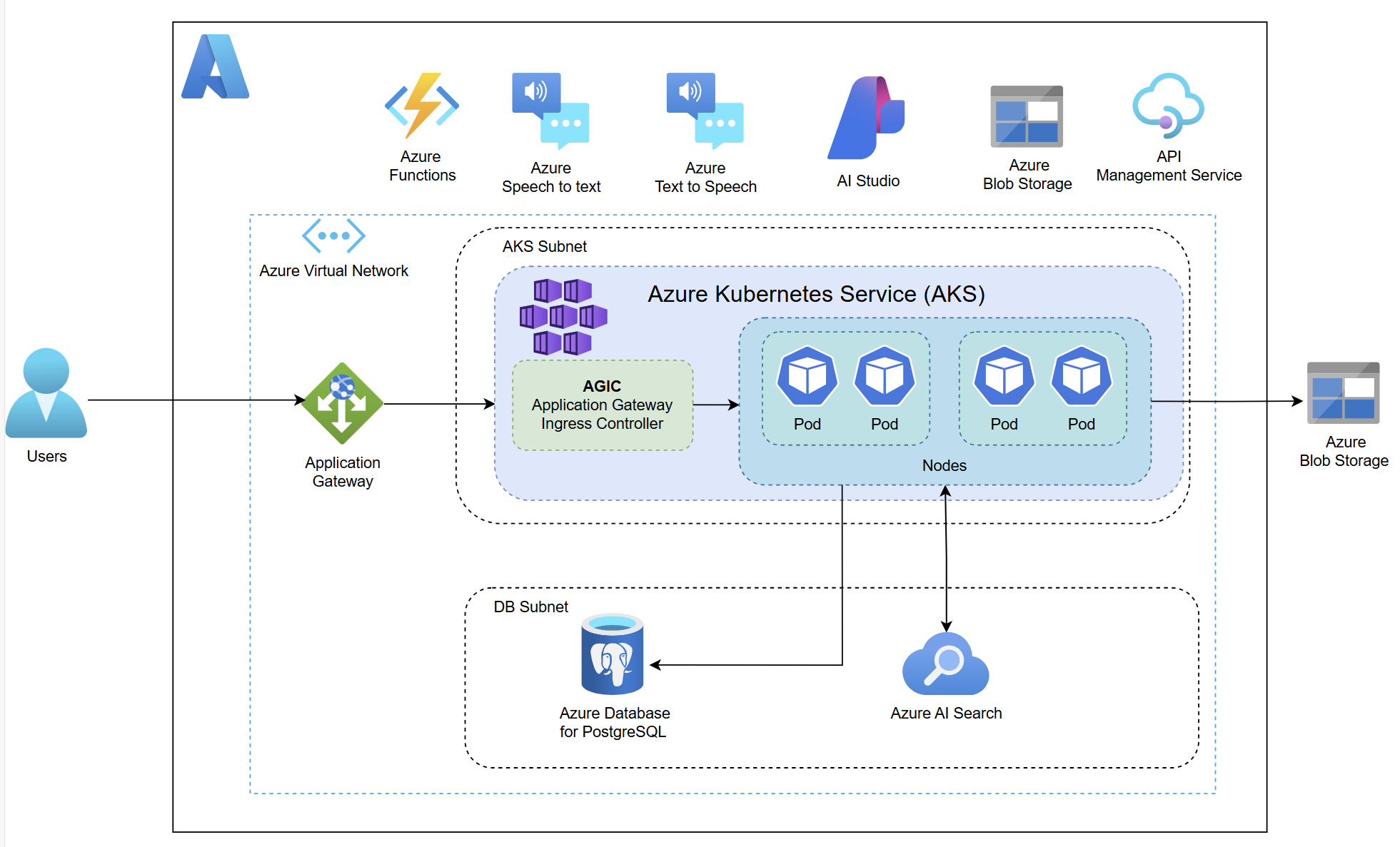Click the API Management Service cloud icon
1400x847 pixels.
[x=1168, y=106]
